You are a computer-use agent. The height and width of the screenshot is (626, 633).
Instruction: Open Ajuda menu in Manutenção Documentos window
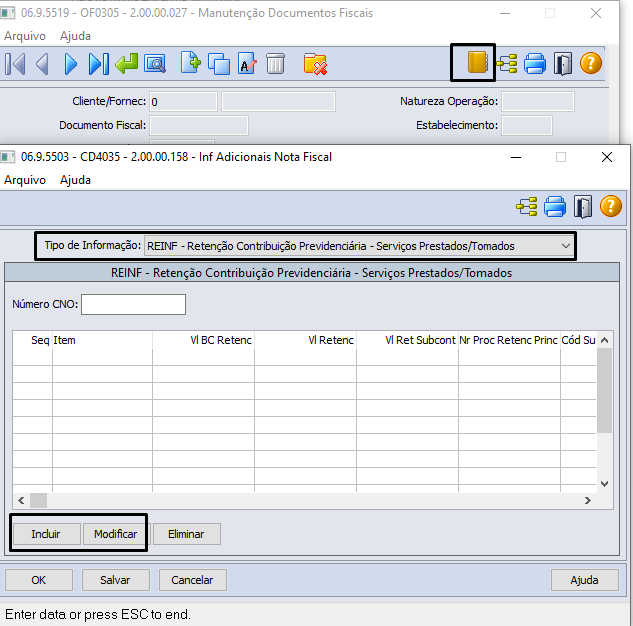point(75,35)
